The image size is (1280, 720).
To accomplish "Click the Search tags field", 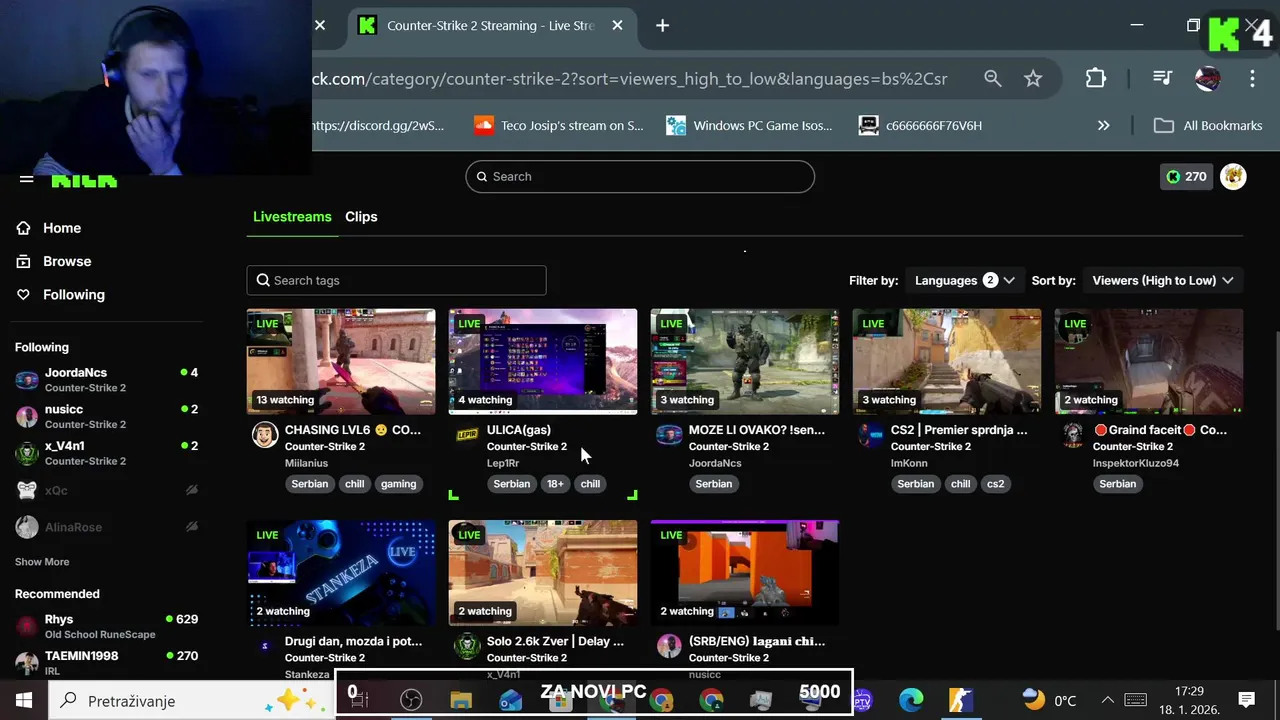I will pos(396,280).
